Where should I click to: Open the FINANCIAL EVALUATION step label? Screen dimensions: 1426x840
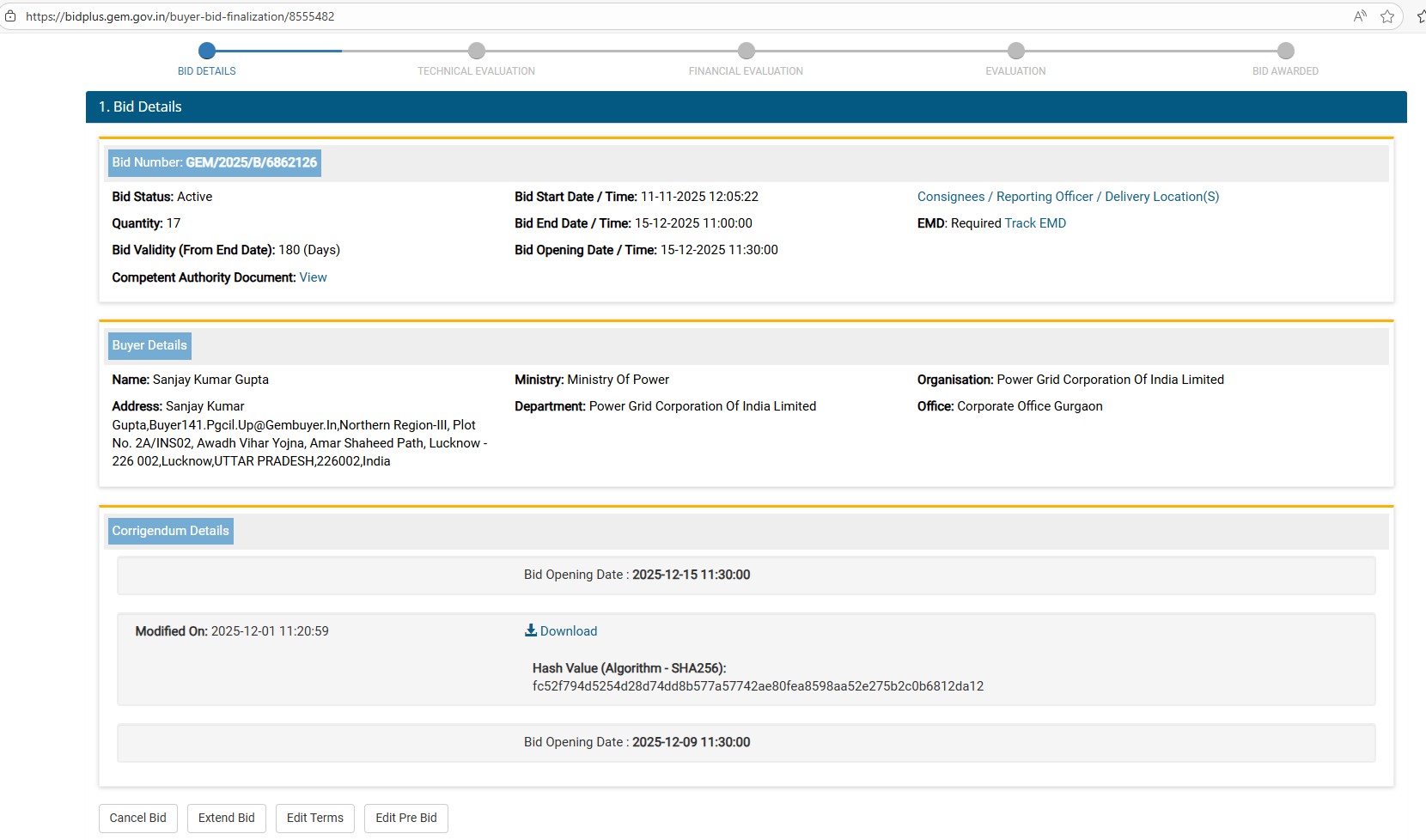[x=746, y=71]
